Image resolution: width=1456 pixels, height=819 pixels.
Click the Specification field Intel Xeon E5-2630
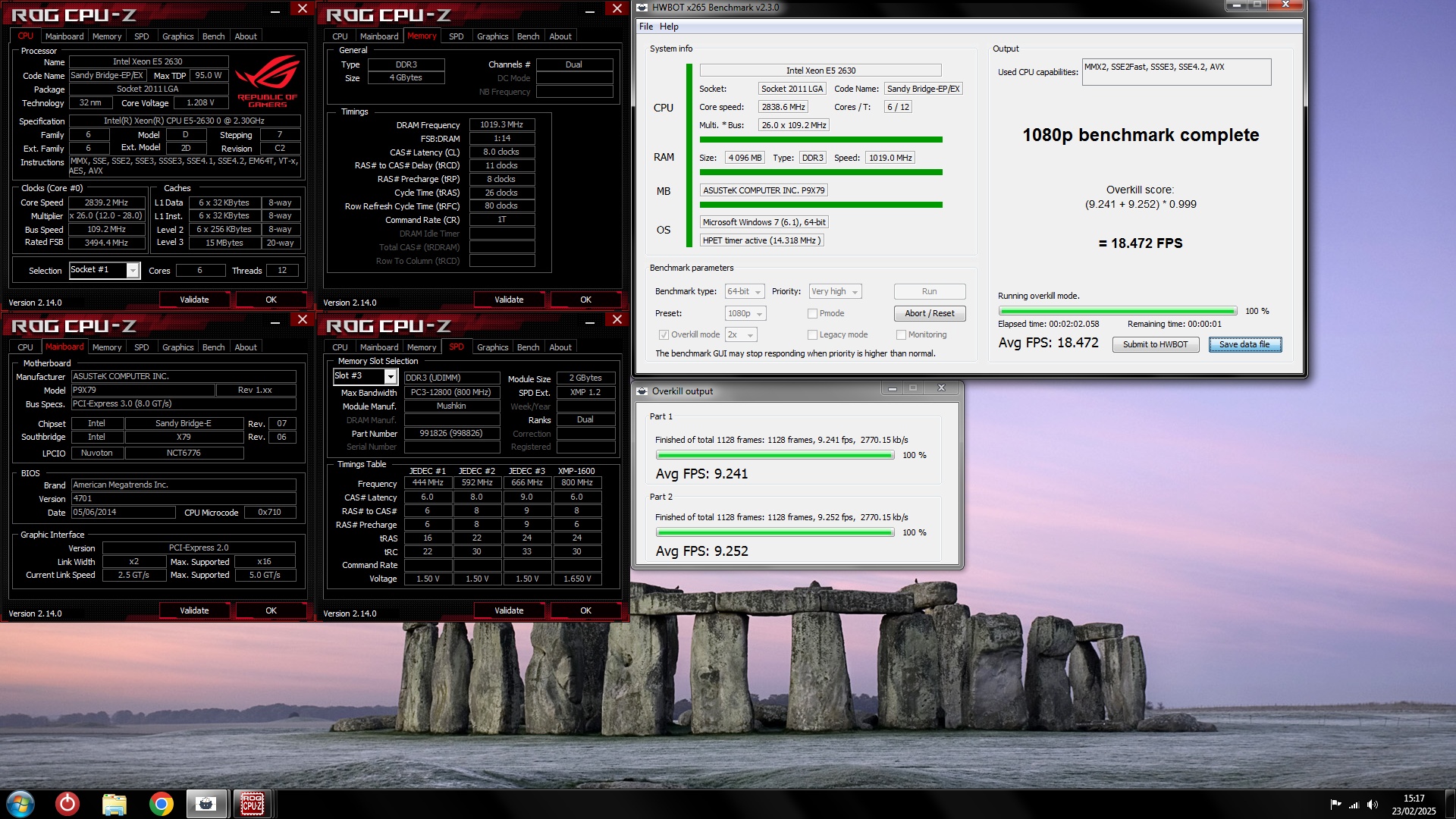click(x=184, y=121)
